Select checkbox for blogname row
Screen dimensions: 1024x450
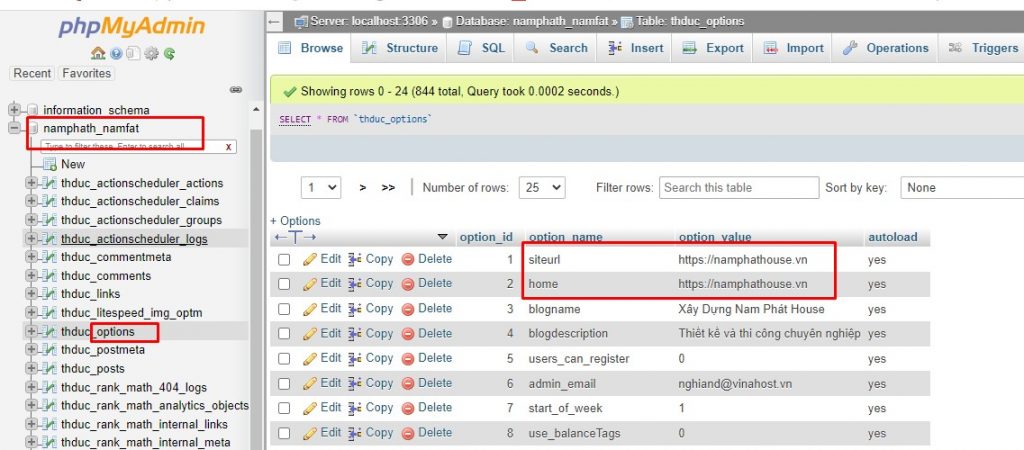(284, 309)
